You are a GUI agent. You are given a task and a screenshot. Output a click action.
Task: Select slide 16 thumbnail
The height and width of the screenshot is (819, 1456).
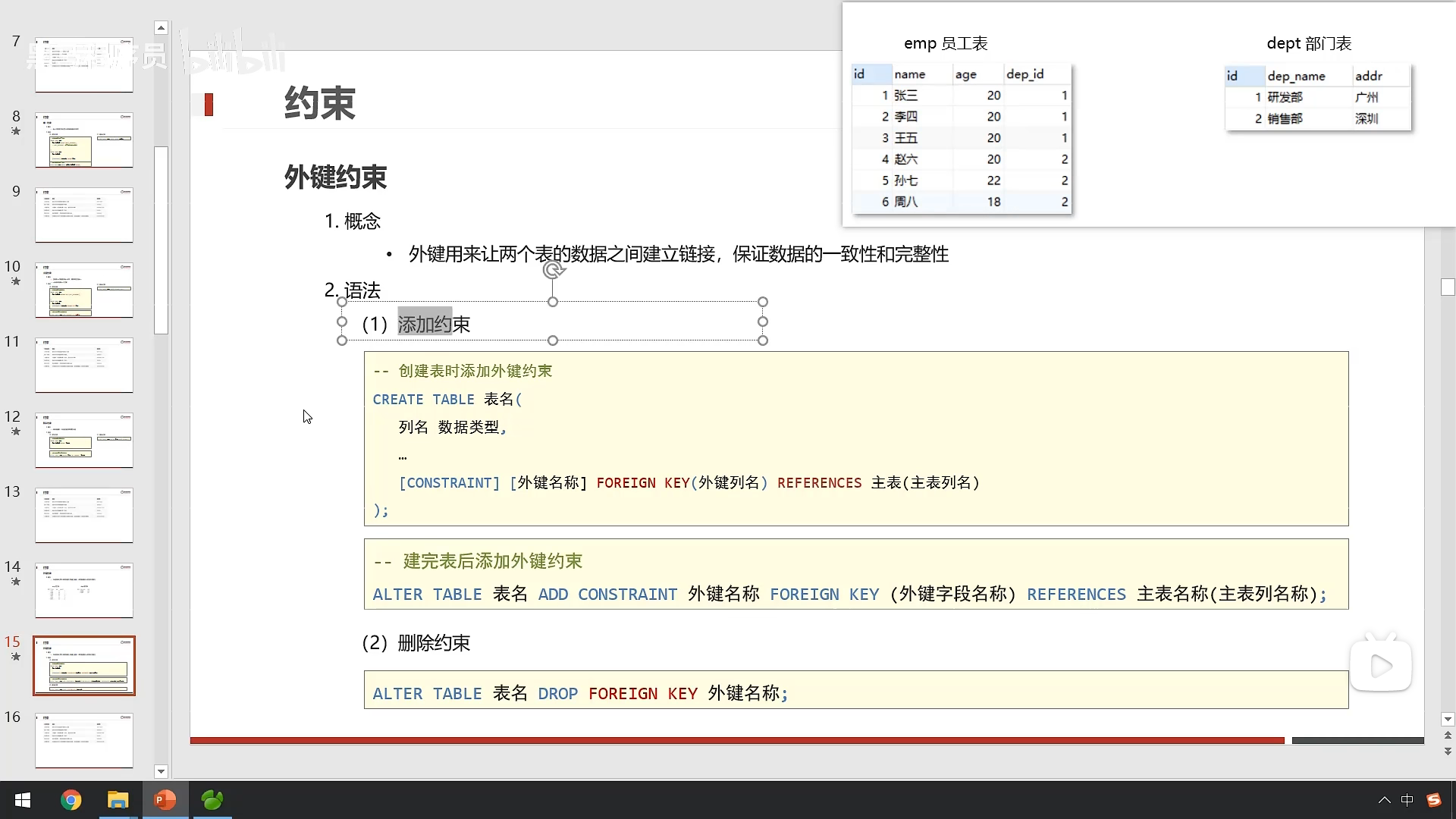click(x=84, y=741)
